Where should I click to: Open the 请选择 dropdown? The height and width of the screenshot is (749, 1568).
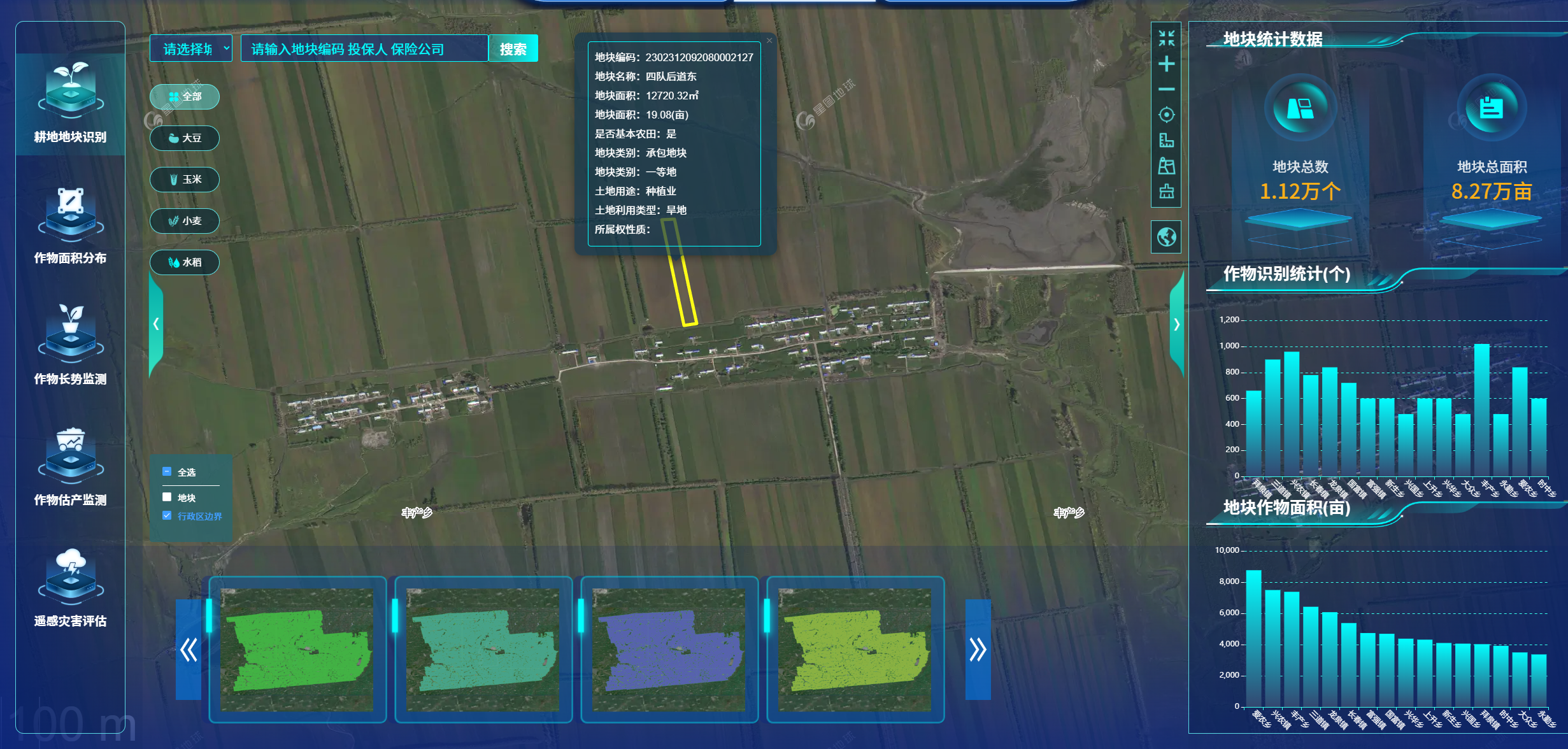[x=191, y=49]
